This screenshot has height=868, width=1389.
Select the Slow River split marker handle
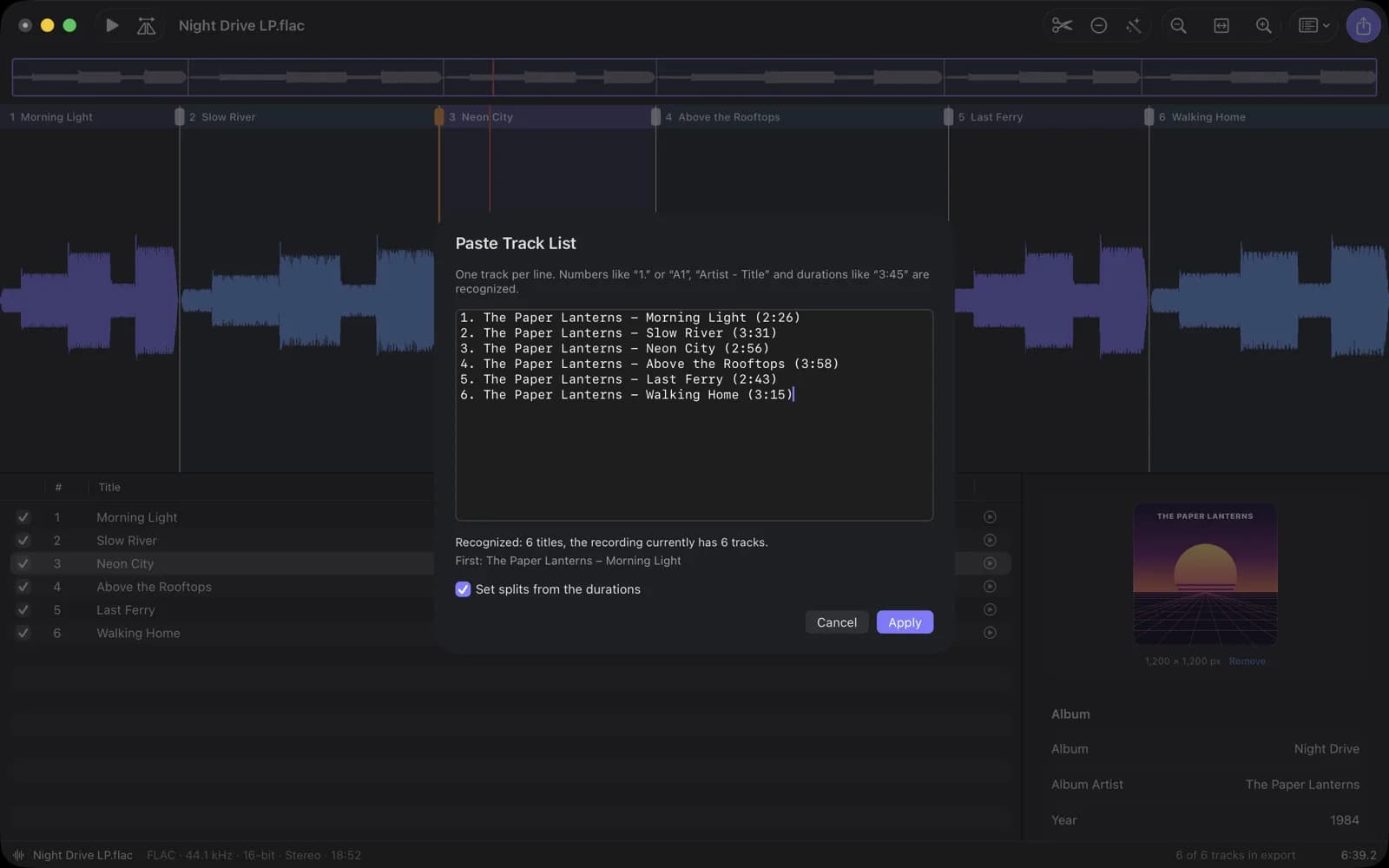[180, 116]
